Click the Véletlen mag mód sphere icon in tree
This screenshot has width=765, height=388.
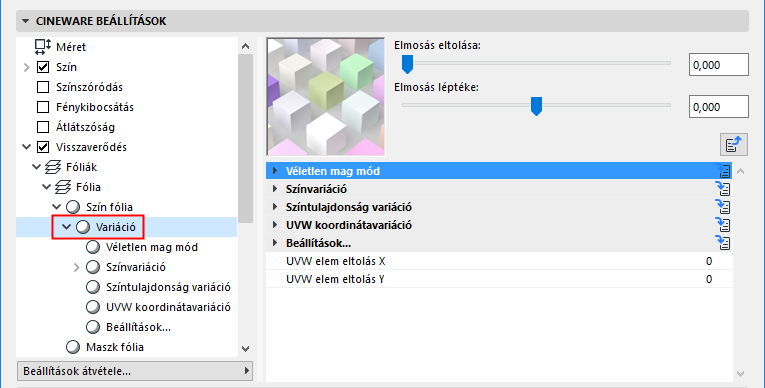click(x=93, y=247)
